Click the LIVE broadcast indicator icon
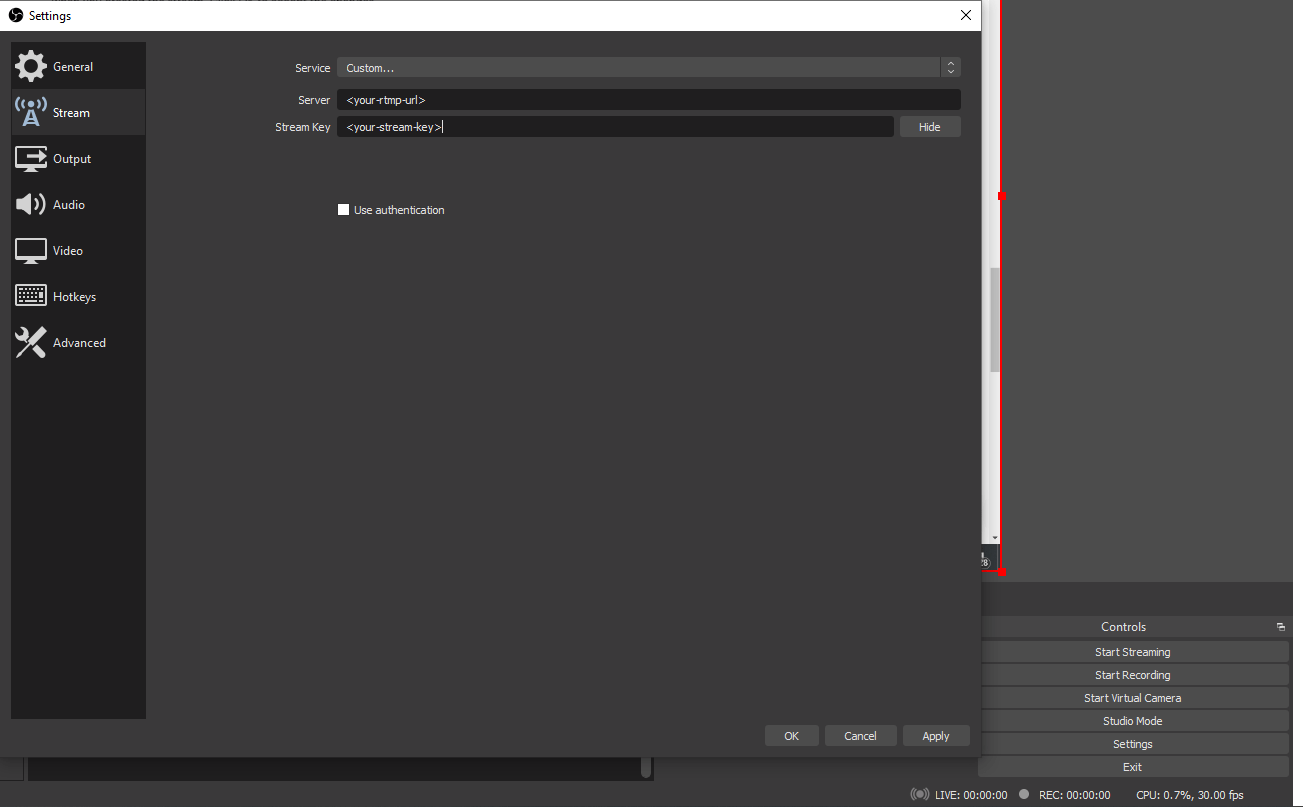Image resolution: width=1303 pixels, height=807 pixels. (x=919, y=793)
